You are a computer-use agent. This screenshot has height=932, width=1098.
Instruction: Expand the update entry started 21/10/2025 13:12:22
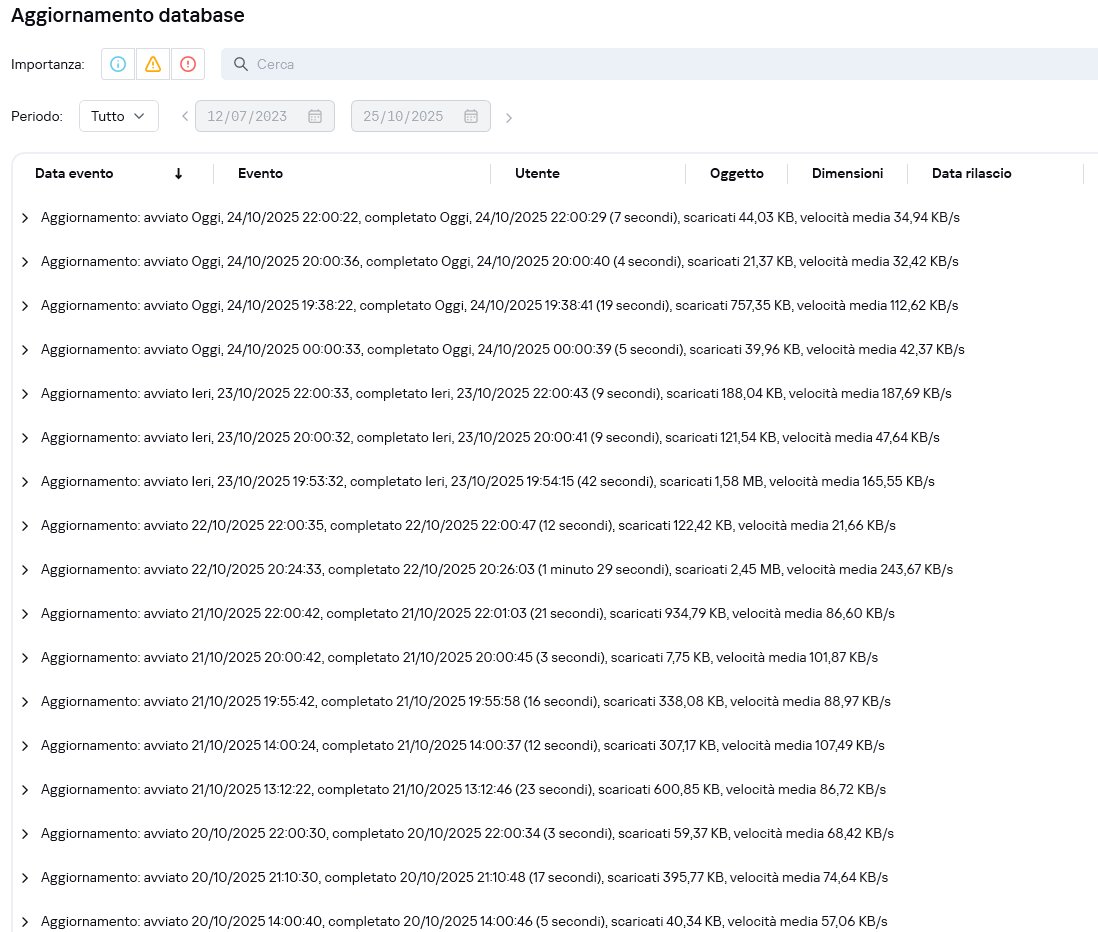click(25, 789)
